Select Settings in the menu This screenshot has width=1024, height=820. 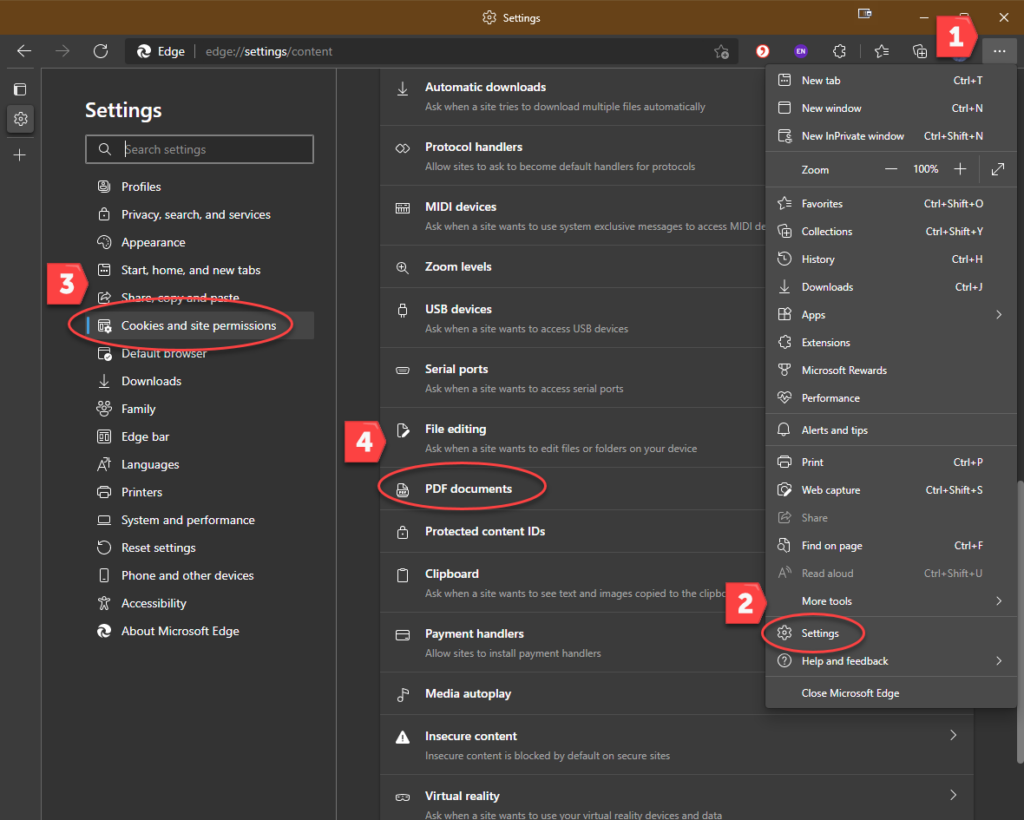tap(820, 633)
